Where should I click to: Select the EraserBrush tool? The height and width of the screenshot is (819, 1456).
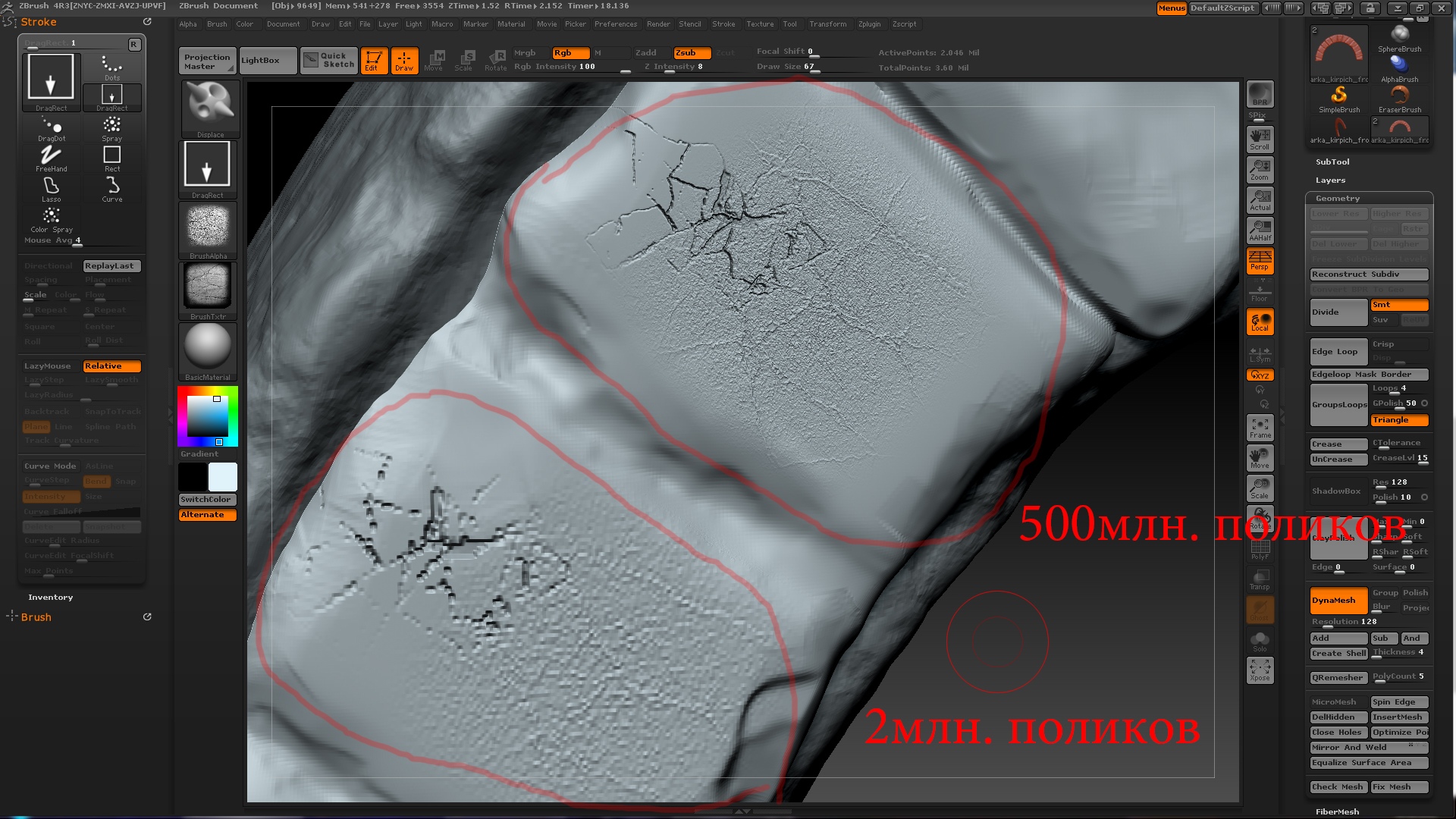(1399, 99)
